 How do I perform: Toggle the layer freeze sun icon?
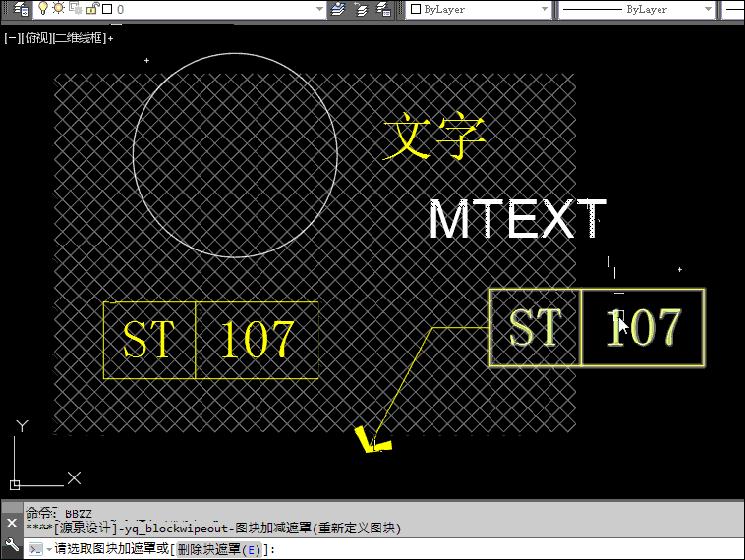pos(58,9)
